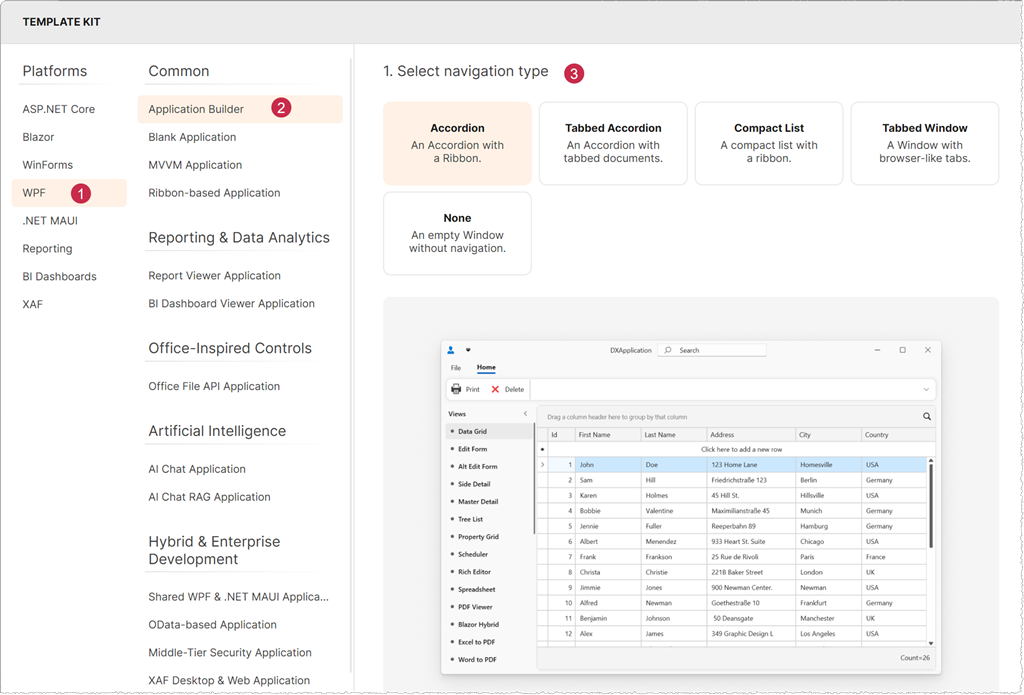Viewport: 1024px width, 695px height.
Task: Open the Blank Application template
Action: click(192, 136)
